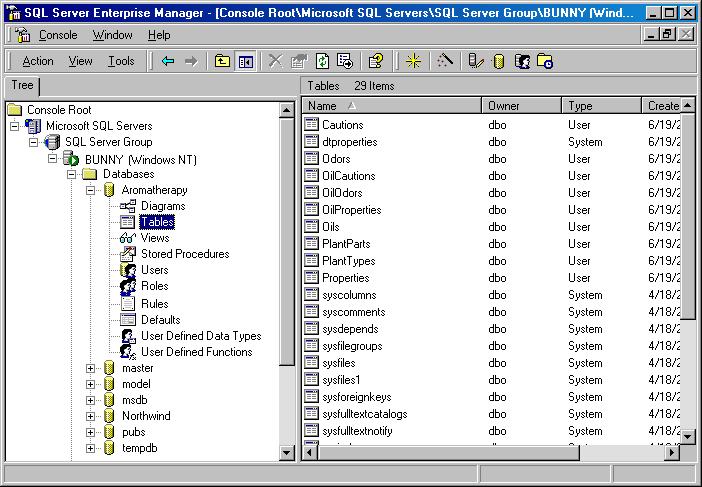
Task: Click the Properties toolbar icon
Action: 299,61
